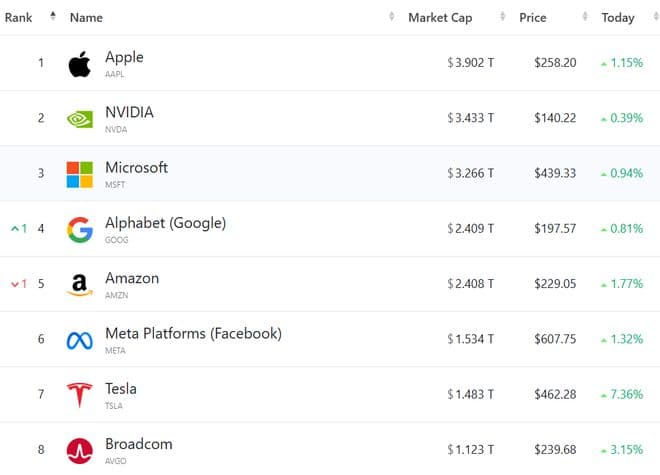The image size is (660, 475).
Task: Sort the list by Price header
Action: [x=532, y=18]
